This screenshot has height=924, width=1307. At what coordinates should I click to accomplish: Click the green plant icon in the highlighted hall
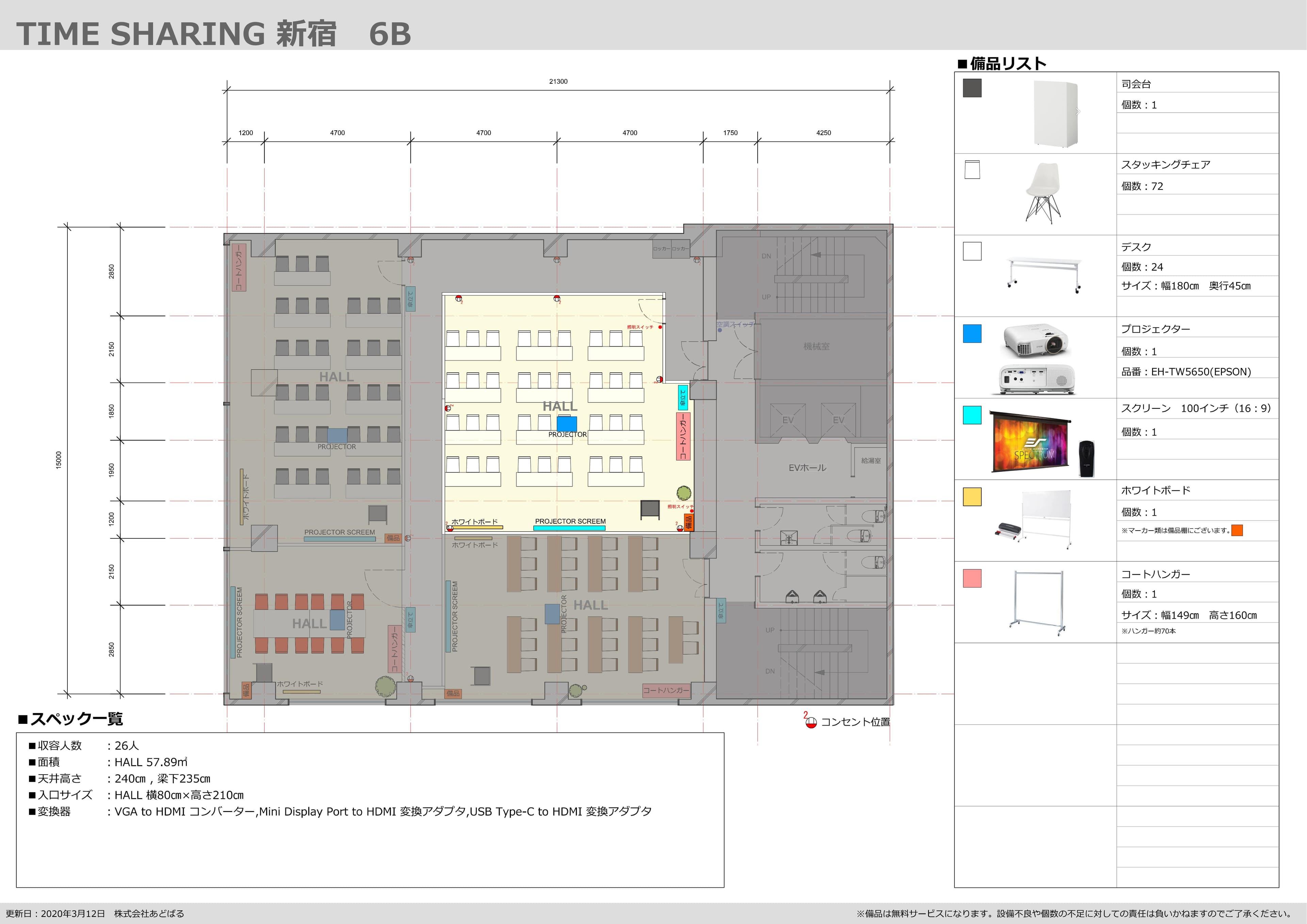(684, 493)
